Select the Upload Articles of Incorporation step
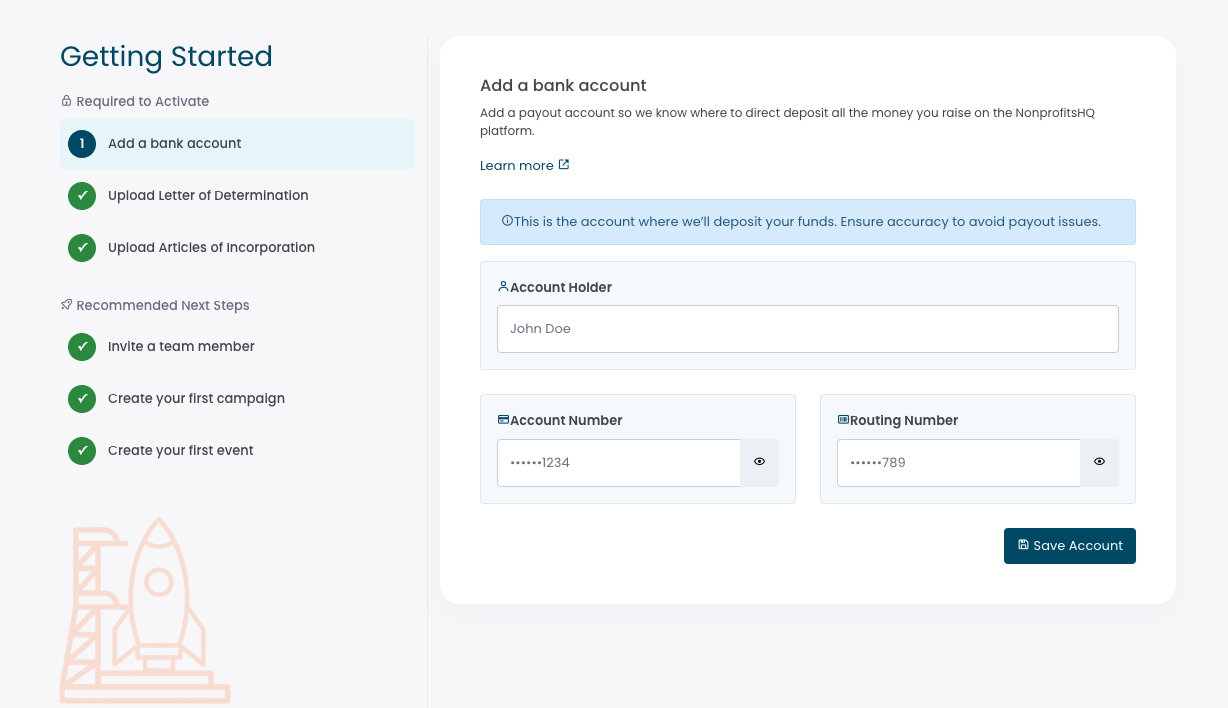1228x708 pixels. [211, 247]
